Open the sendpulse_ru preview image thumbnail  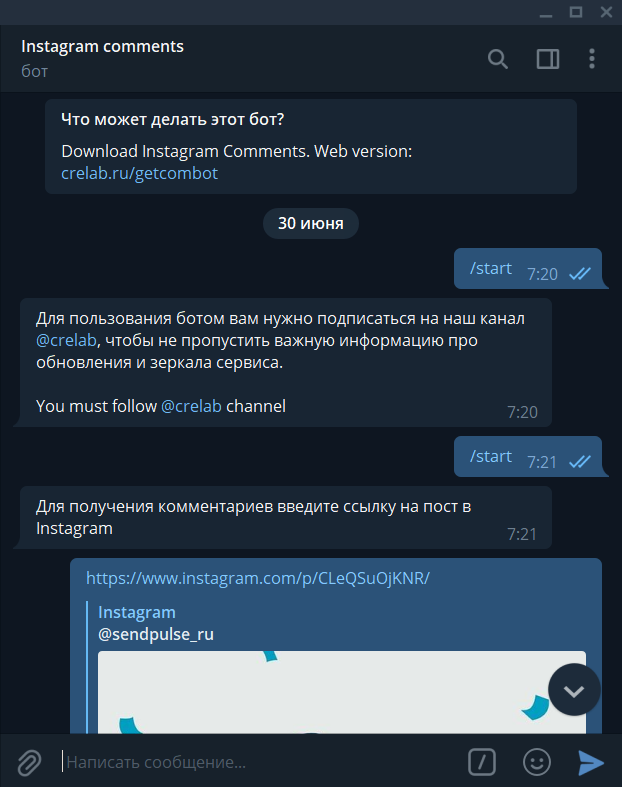click(x=342, y=692)
